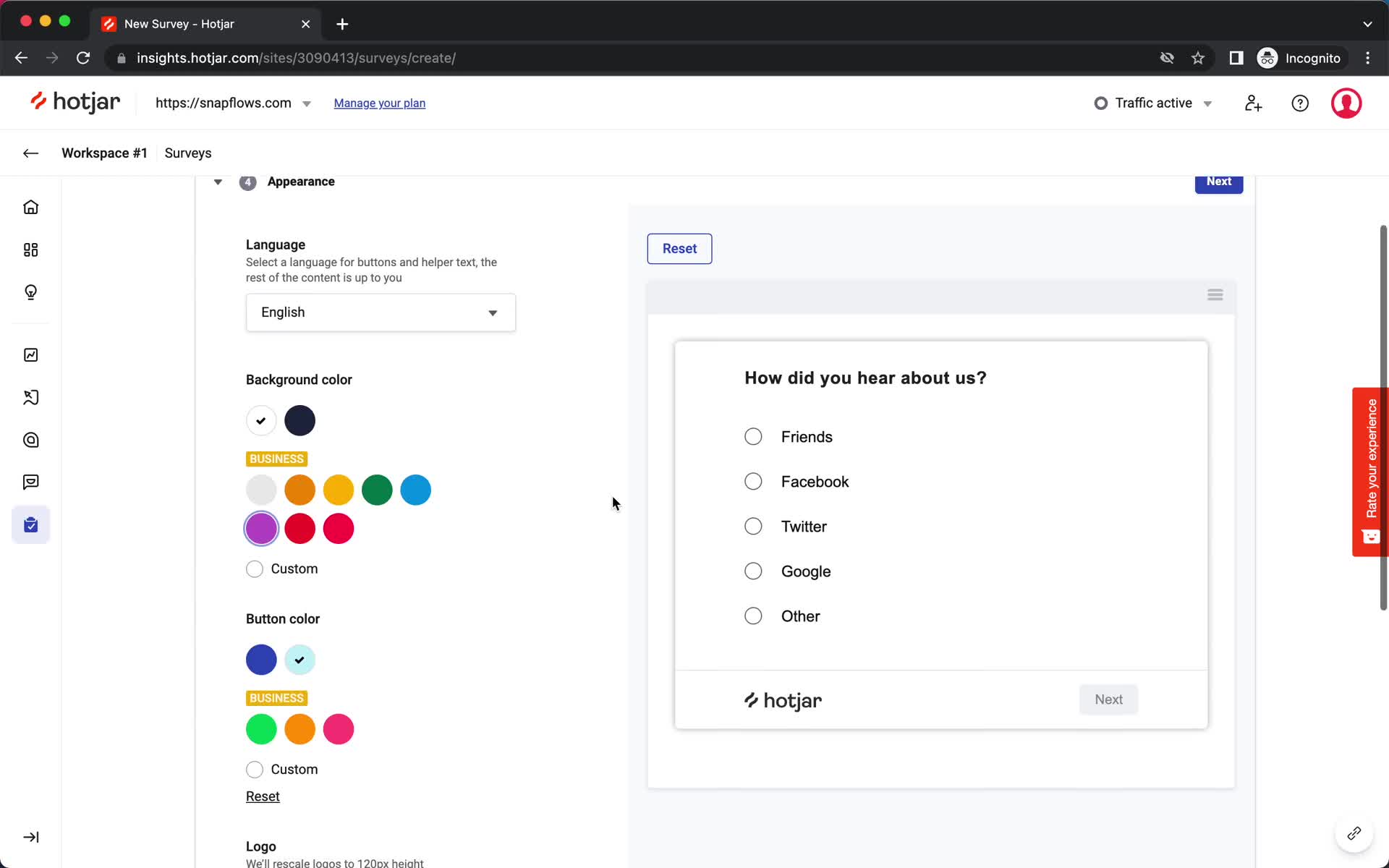1389x868 pixels.
Task: Click the Hotjar logo in top left
Action: [75, 102]
